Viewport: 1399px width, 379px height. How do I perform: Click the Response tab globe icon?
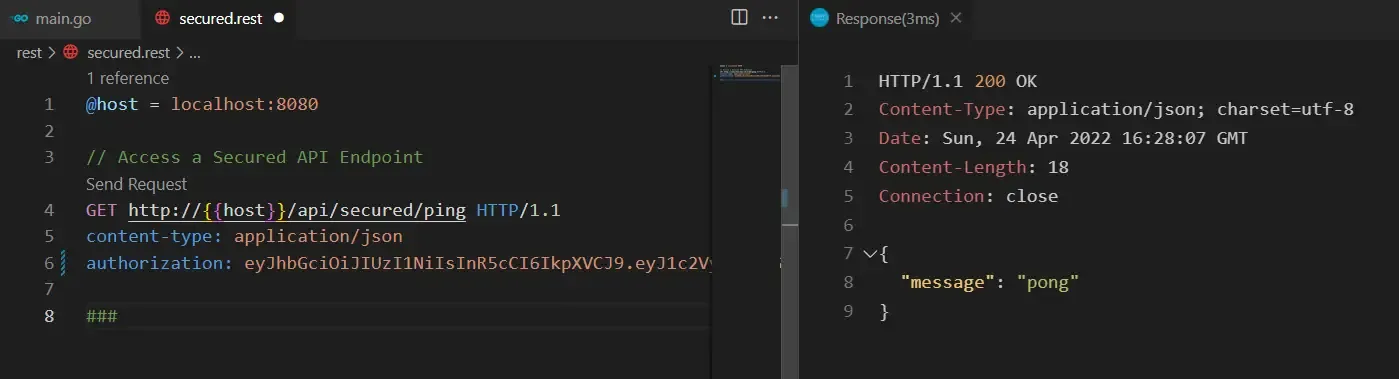point(819,18)
